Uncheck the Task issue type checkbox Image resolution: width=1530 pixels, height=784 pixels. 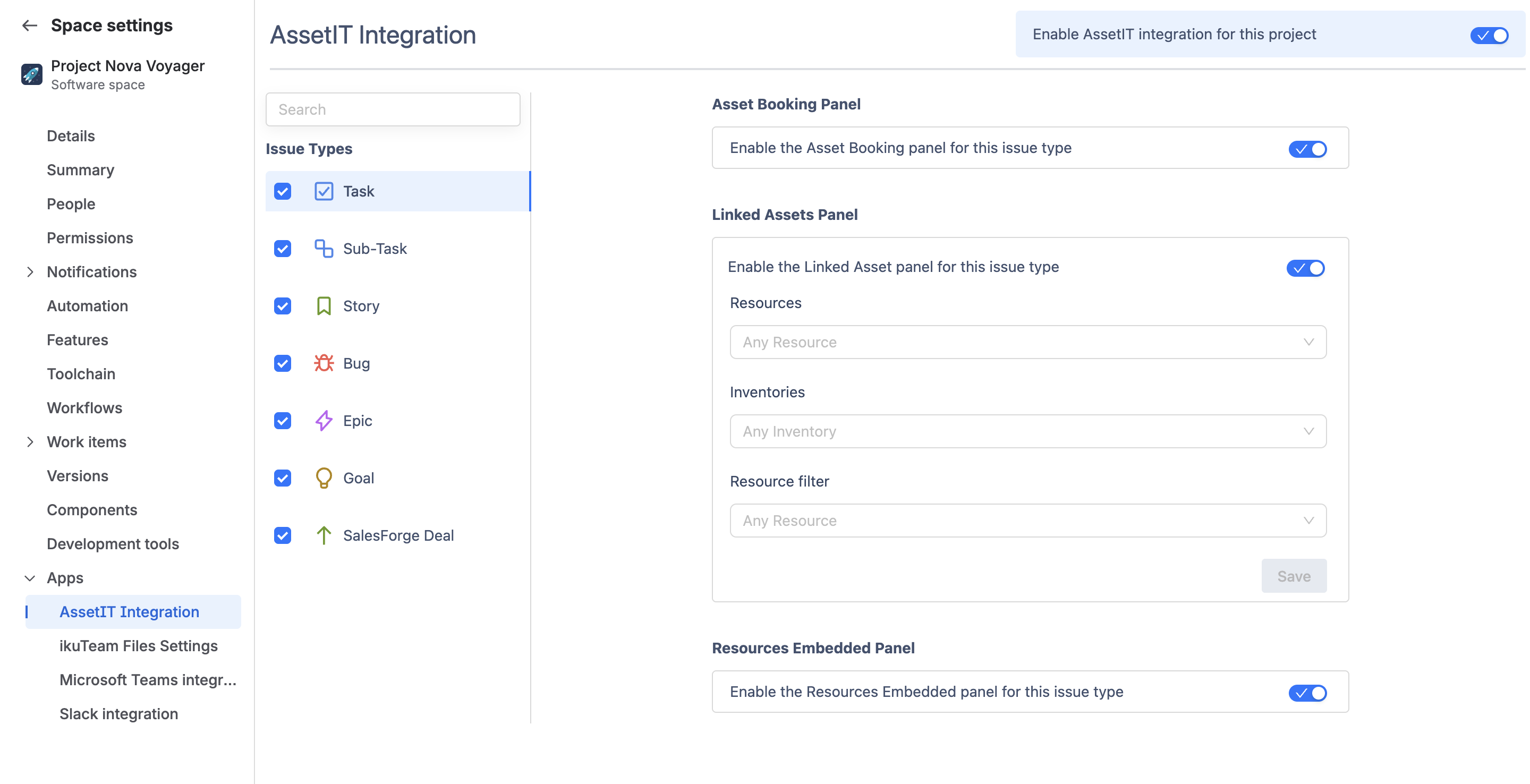[283, 191]
